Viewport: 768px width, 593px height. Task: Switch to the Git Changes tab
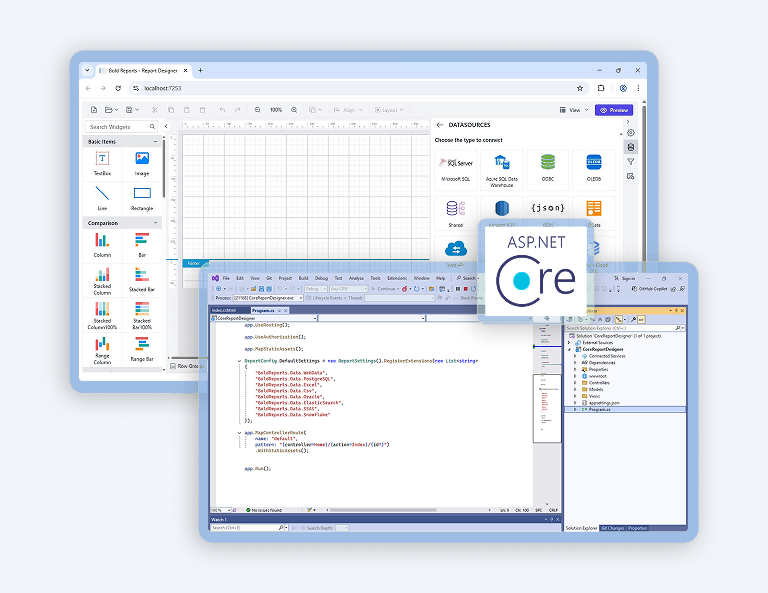click(613, 528)
